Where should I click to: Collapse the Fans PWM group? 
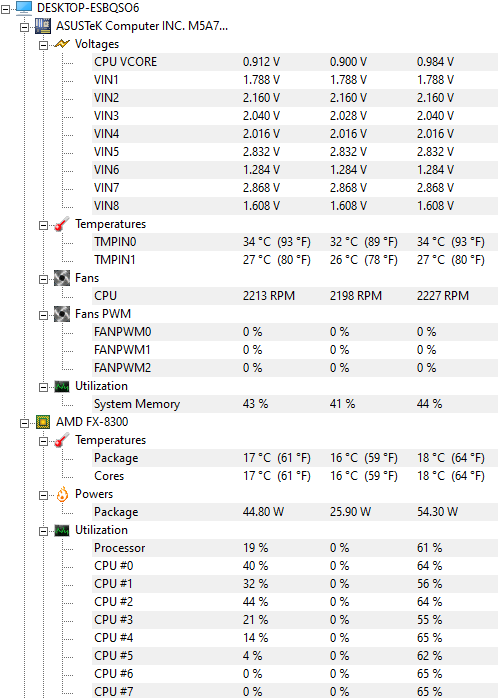click(43, 315)
